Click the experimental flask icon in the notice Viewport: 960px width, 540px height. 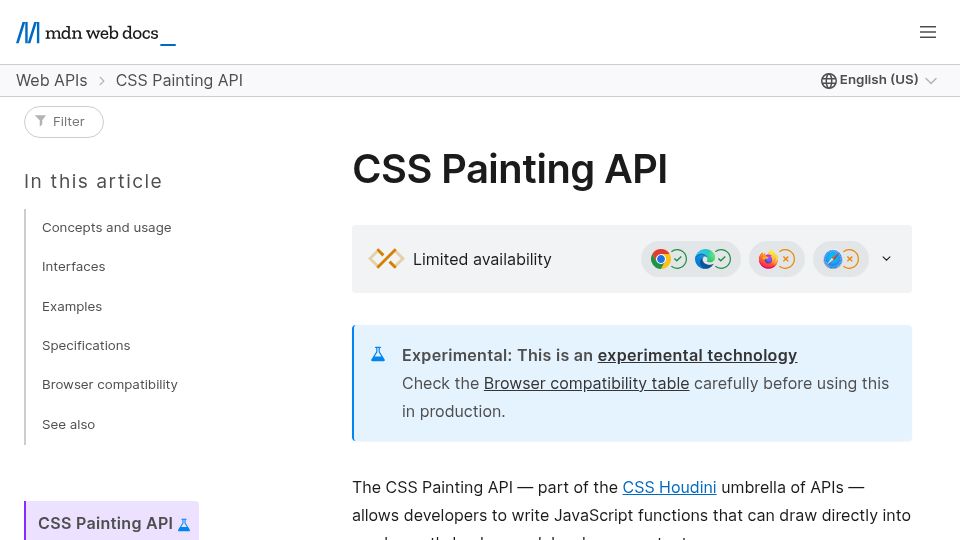(378, 354)
